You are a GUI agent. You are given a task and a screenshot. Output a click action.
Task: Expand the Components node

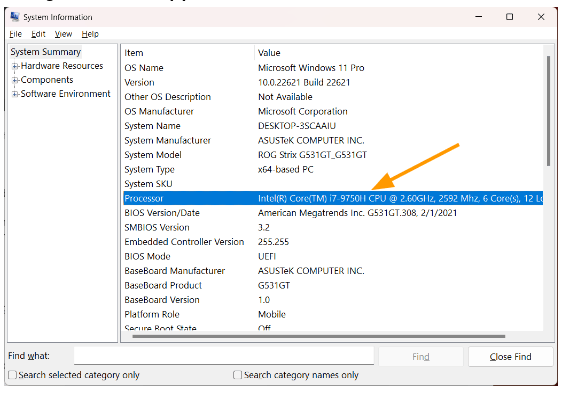(x=15, y=80)
